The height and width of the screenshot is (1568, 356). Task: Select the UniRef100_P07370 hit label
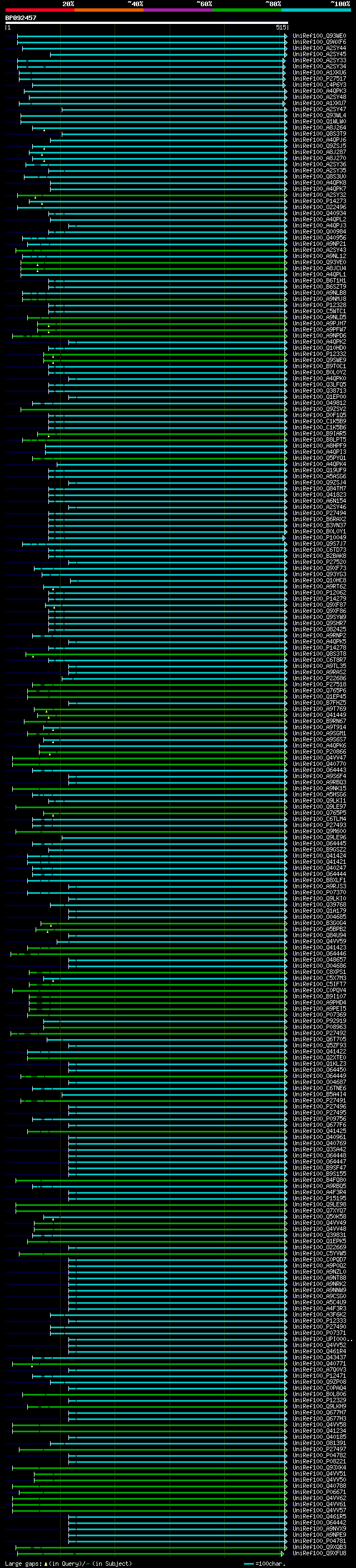(319, 893)
